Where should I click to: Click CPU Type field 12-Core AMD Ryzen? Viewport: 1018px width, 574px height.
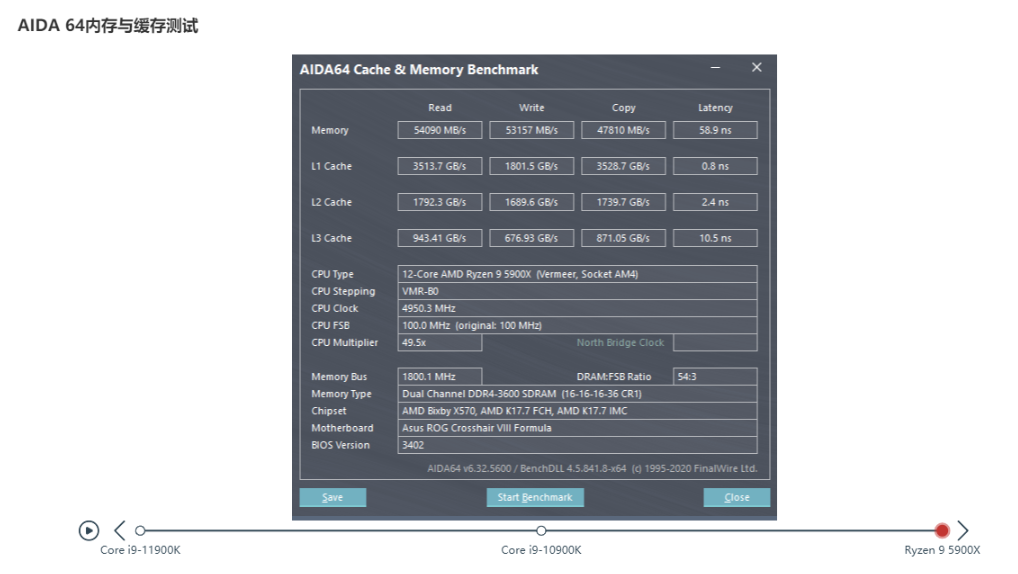577,274
